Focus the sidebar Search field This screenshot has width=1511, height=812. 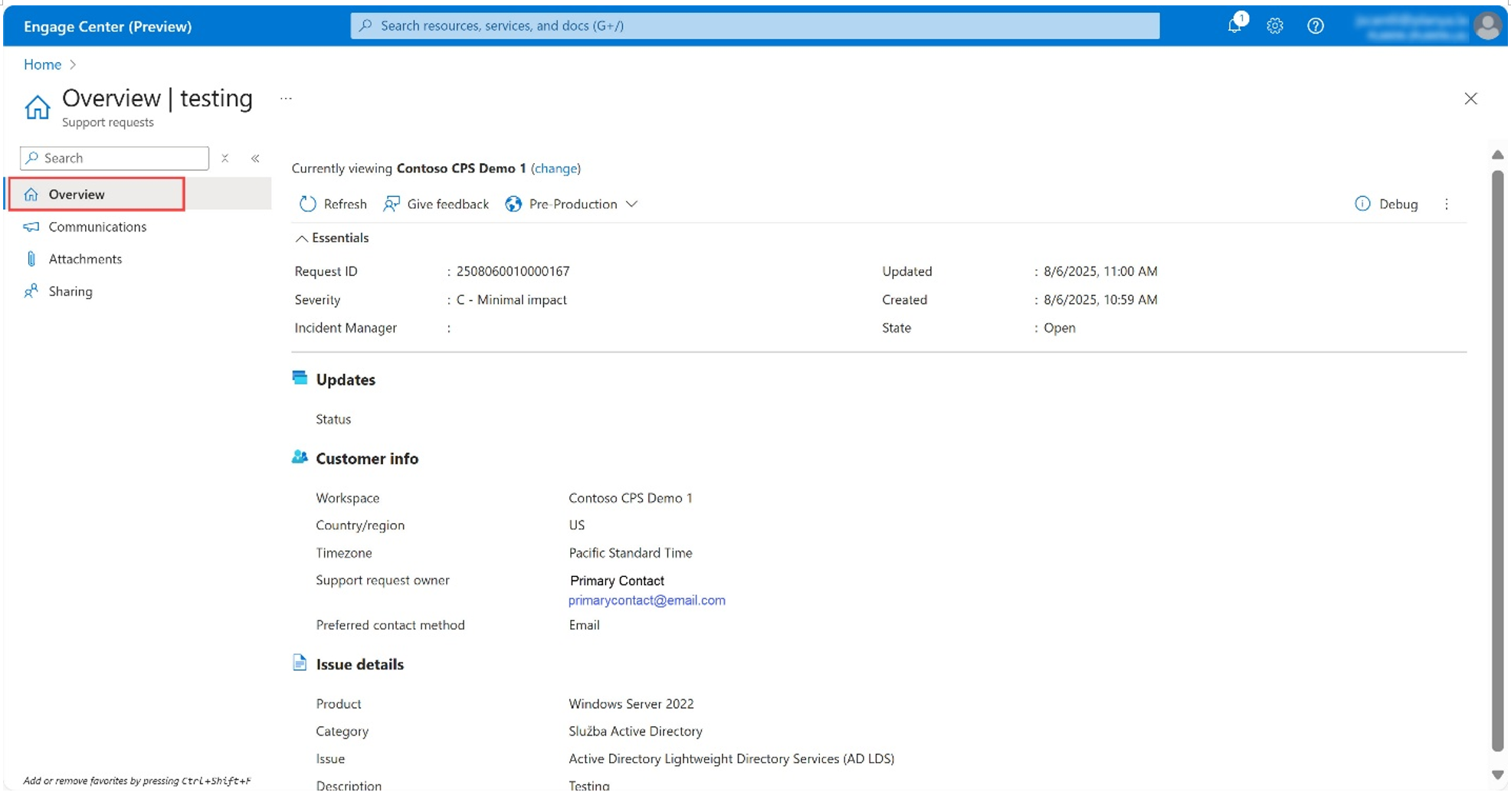click(114, 158)
